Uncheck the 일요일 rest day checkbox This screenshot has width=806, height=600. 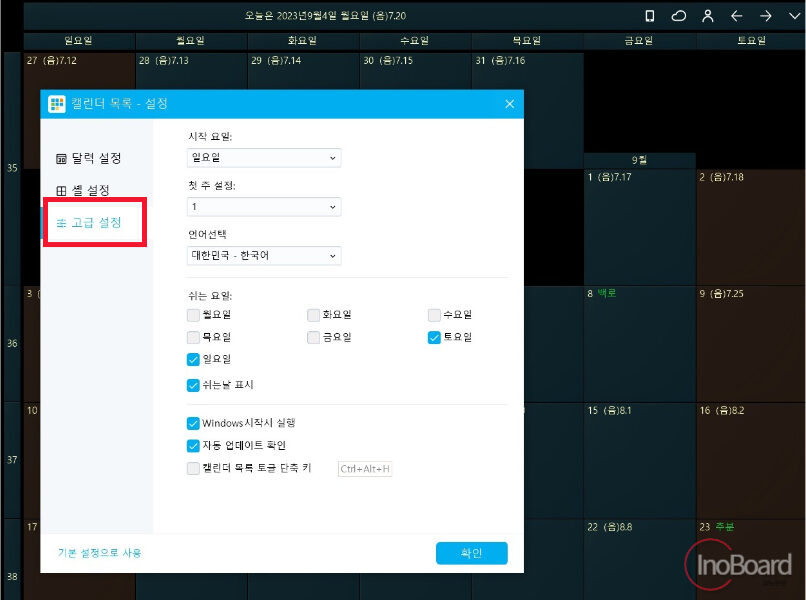pos(193,359)
